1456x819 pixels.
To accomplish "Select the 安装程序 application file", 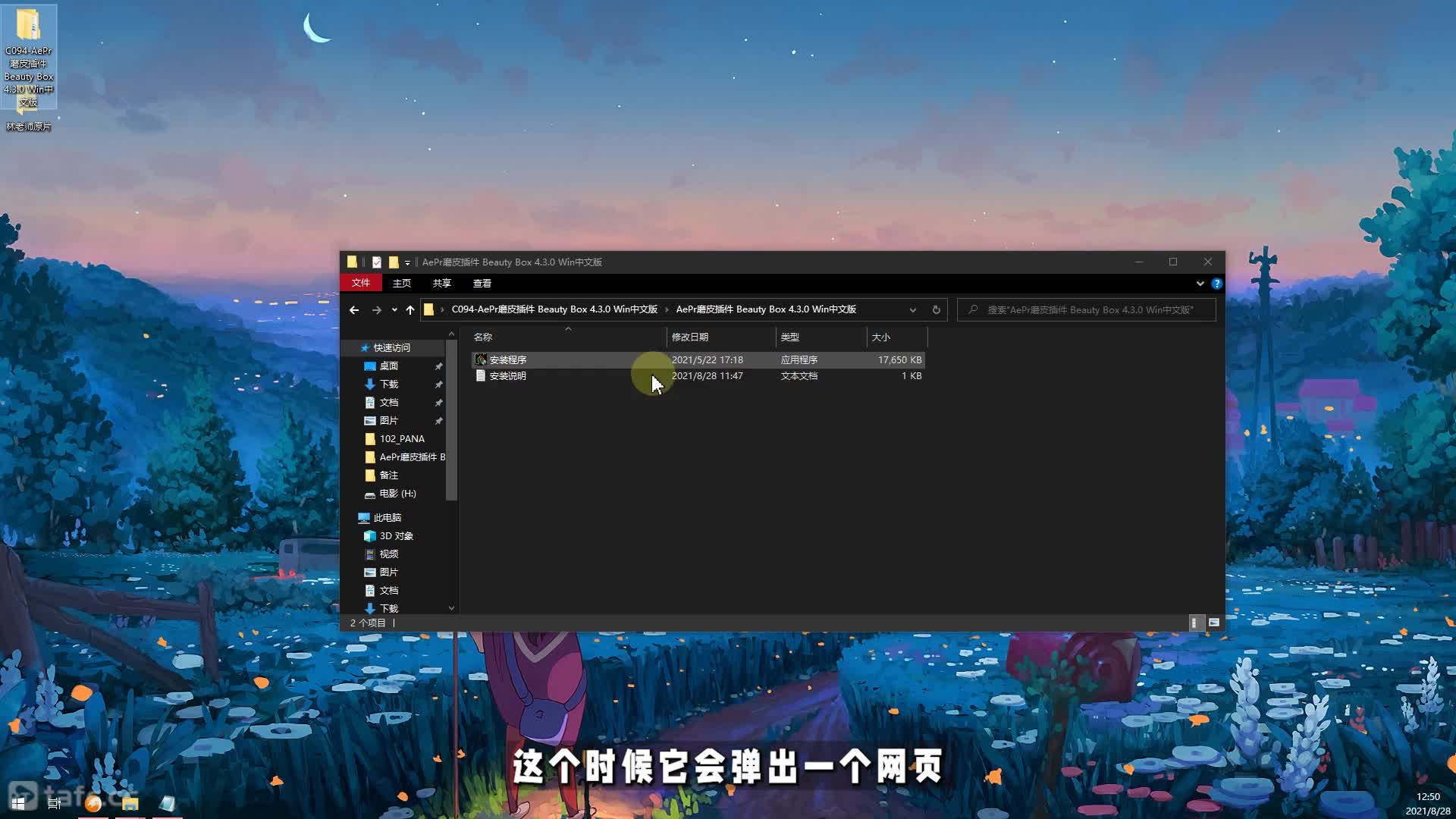I will pyautogui.click(x=698, y=359).
